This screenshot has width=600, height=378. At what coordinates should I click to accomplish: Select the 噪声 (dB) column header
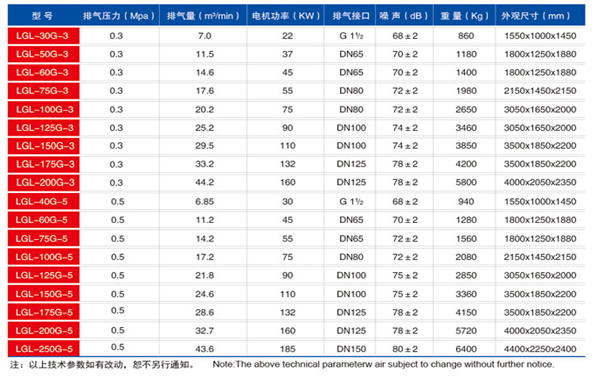(404, 16)
